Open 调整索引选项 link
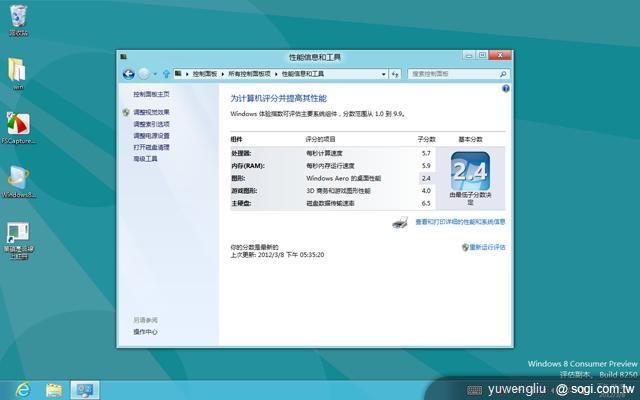 [x=151, y=124]
